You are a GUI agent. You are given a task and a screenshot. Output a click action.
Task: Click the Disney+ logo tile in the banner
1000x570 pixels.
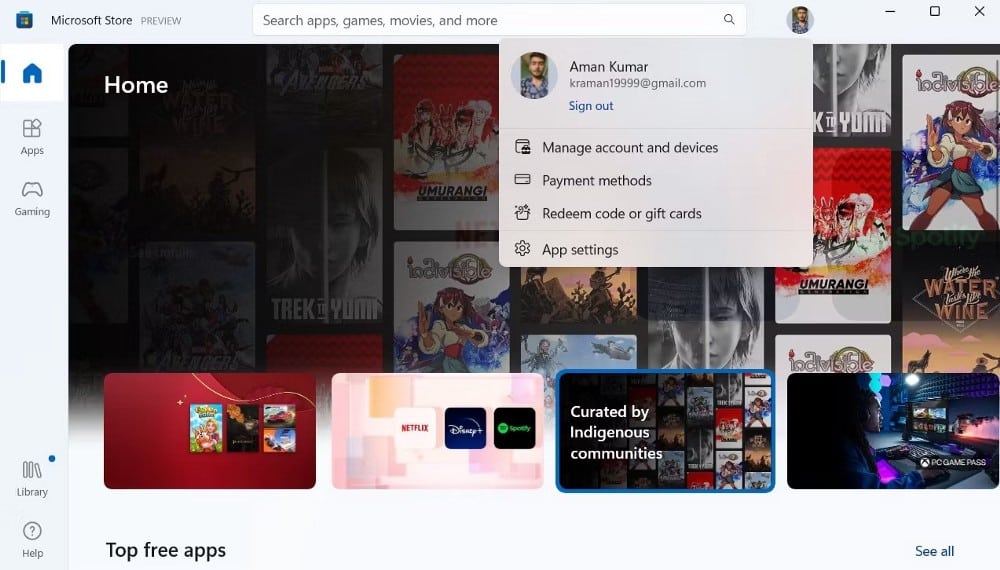465,428
